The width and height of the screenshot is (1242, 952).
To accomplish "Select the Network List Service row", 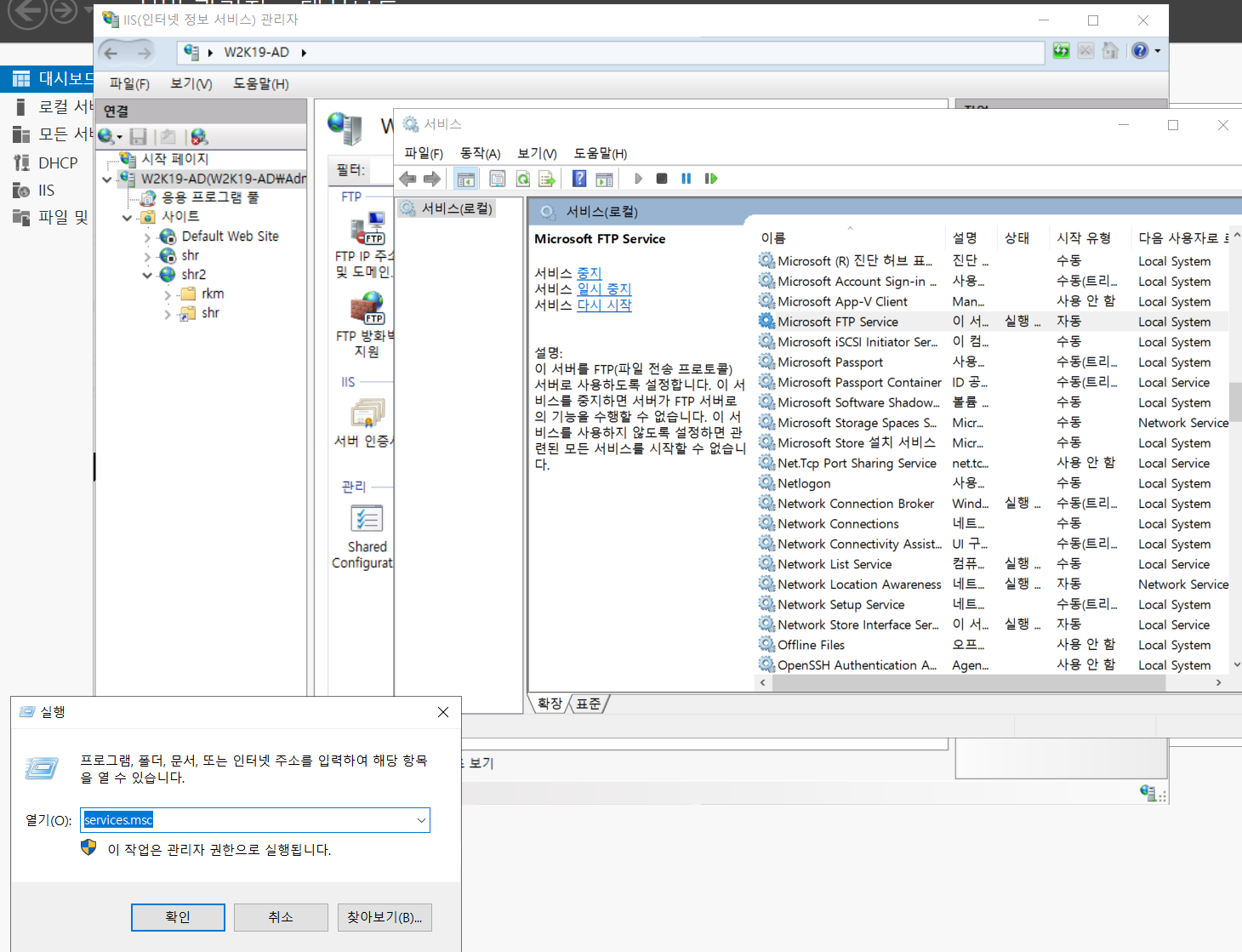I will (992, 564).
